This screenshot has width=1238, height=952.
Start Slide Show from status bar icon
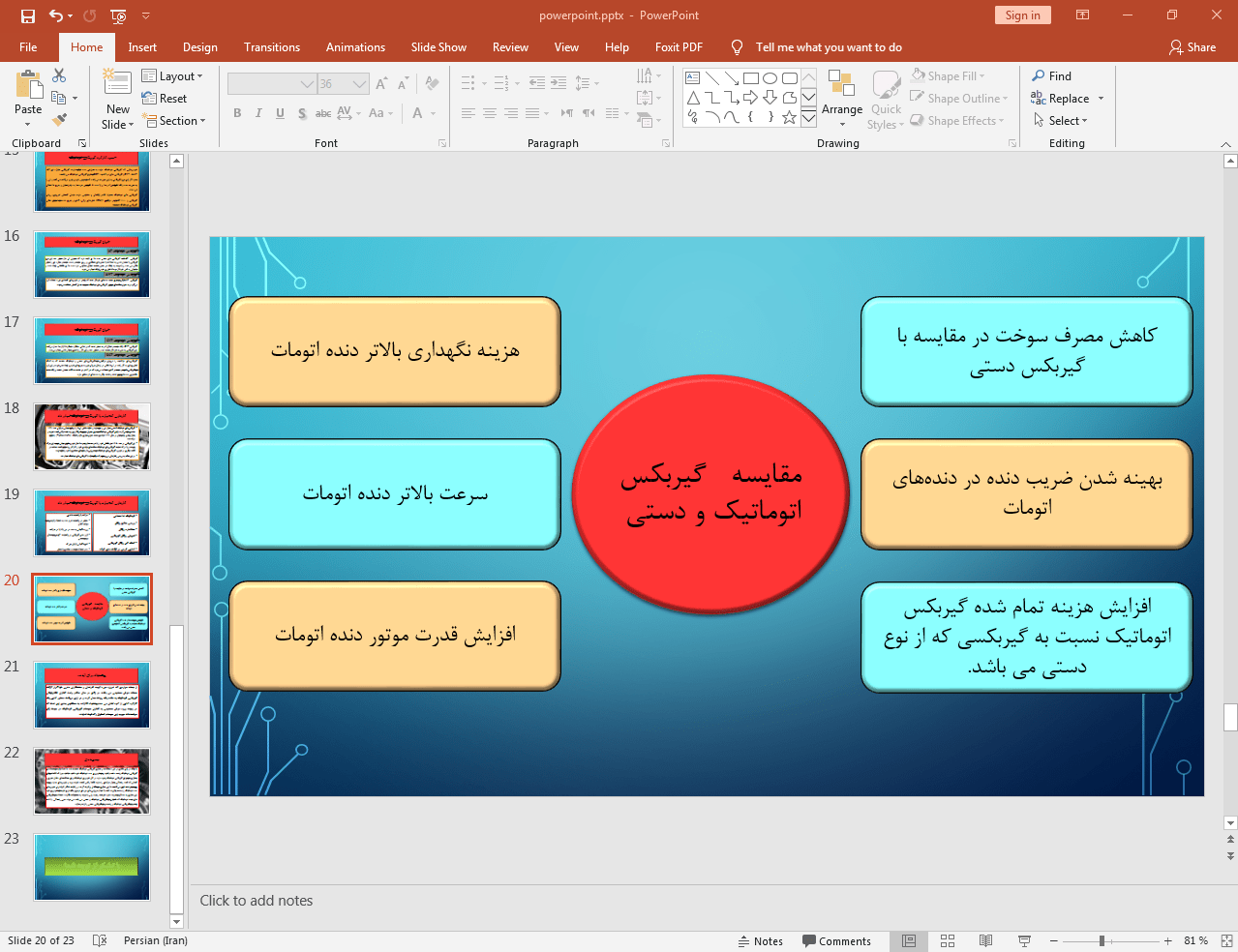(1024, 941)
